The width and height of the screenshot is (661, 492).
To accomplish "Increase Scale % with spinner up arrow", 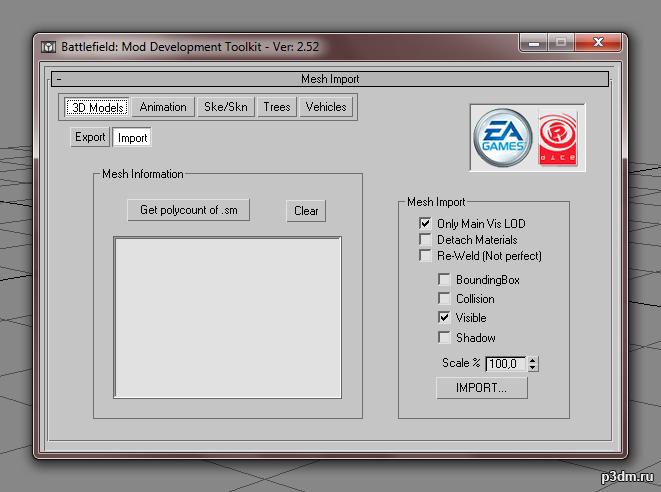I will 533,360.
